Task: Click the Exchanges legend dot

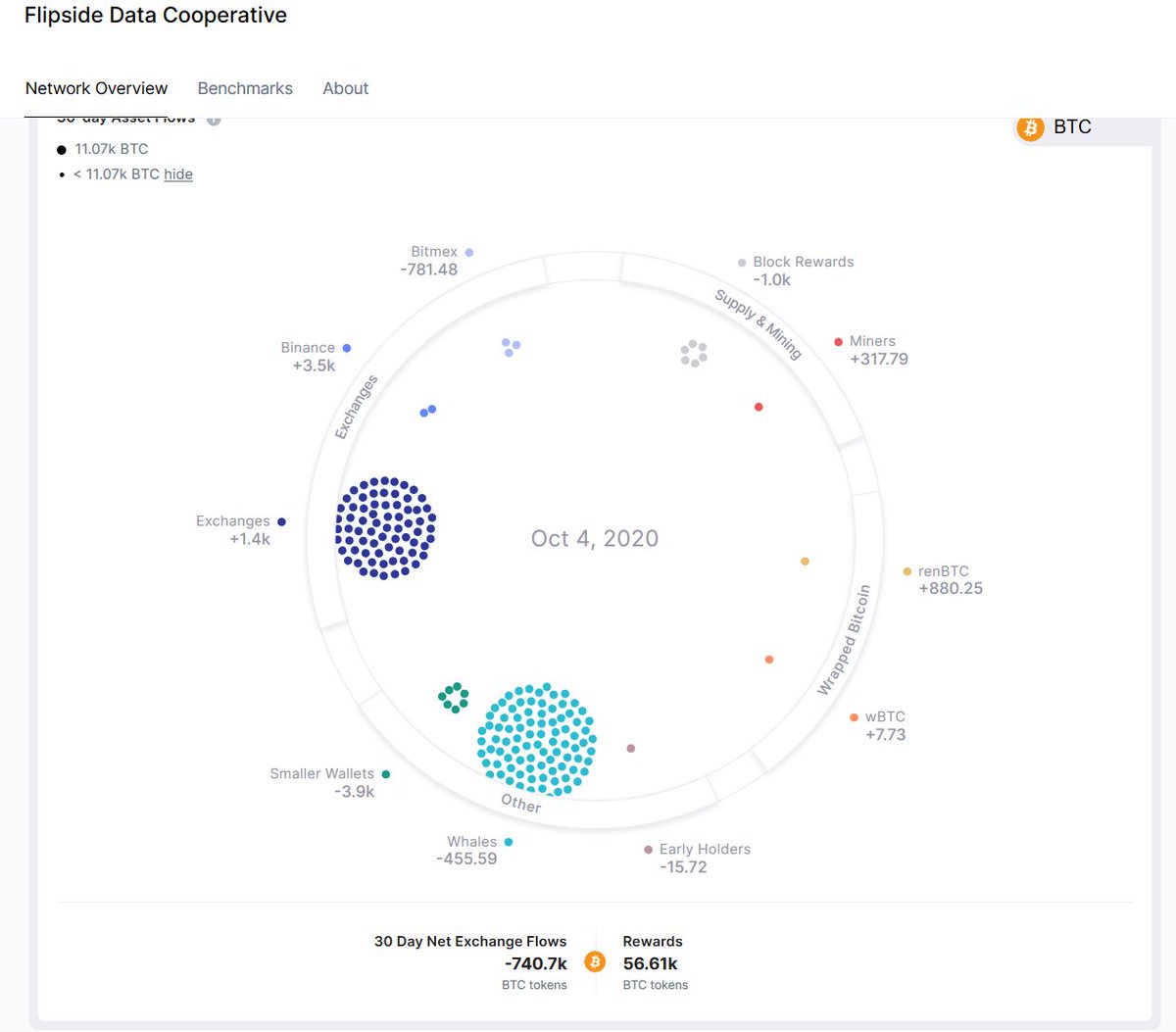Action: click(x=281, y=522)
